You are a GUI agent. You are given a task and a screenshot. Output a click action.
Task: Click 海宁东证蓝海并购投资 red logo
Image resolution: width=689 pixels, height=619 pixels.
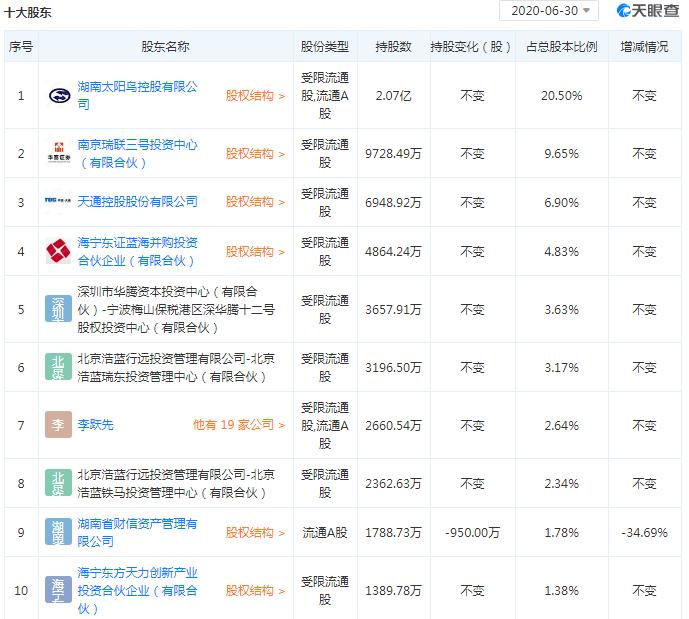click(x=58, y=251)
